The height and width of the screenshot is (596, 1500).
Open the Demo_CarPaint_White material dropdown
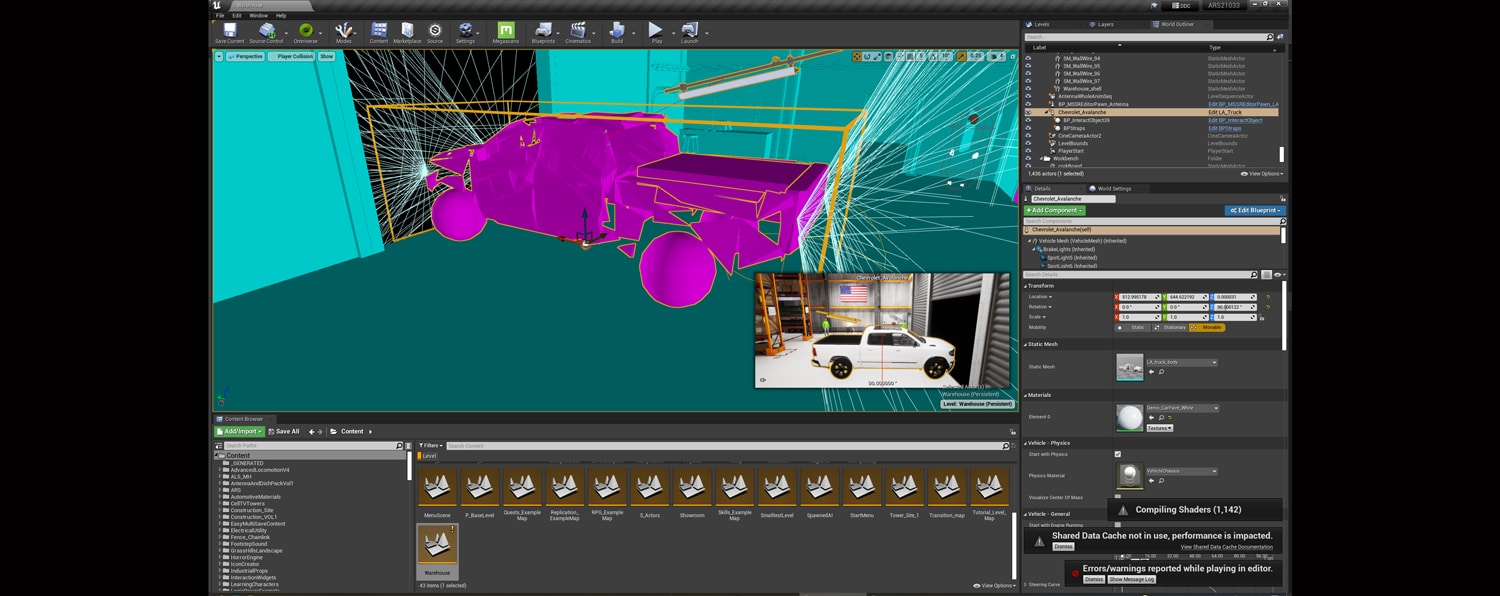(1183, 408)
